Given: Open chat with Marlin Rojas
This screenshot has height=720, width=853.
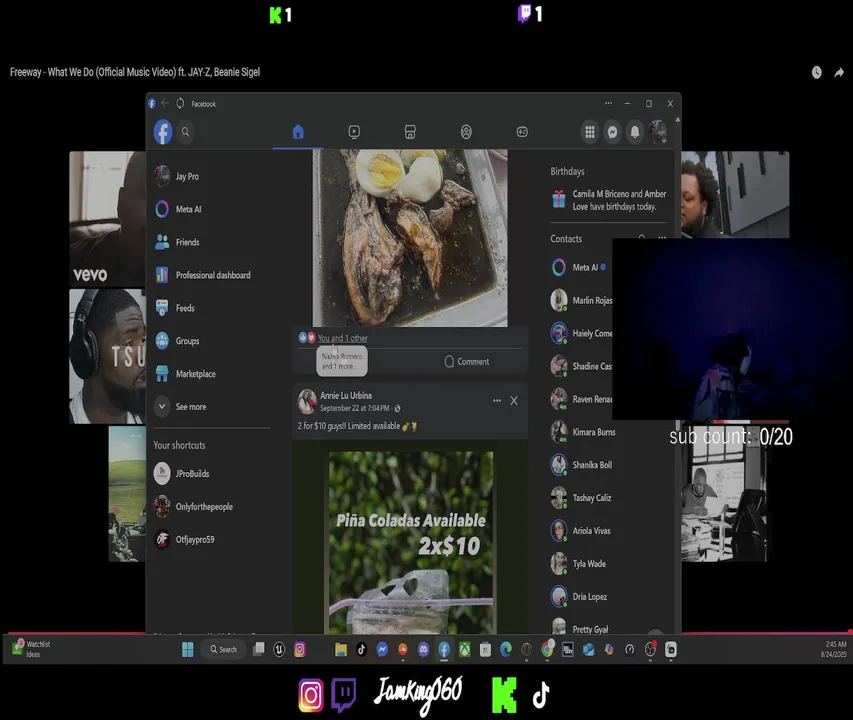Looking at the screenshot, I should [x=580, y=300].
